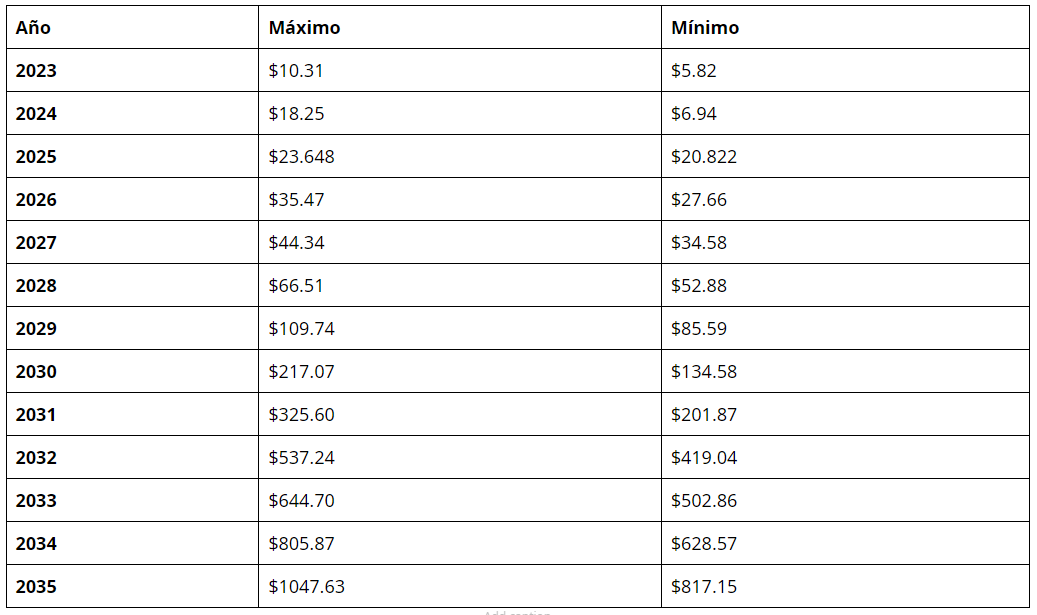
Task: Select the $537.24 maximum cell
Action: click(460, 457)
